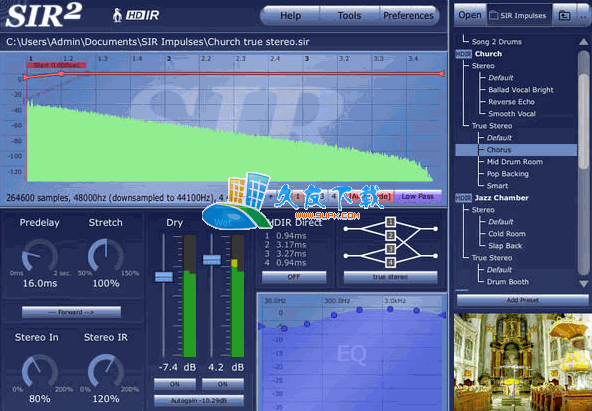Click the Open button

tap(470, 15)
